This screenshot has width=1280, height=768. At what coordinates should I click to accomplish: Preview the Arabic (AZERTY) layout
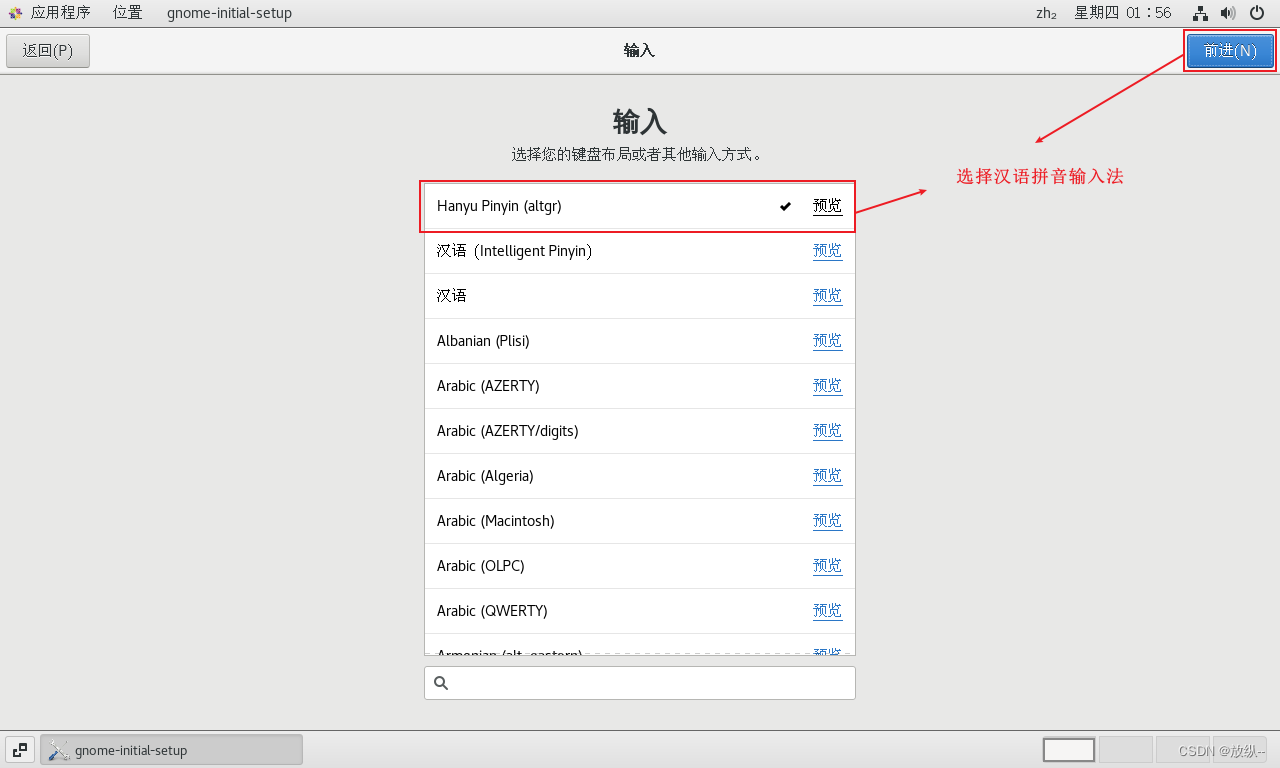pos(827,386)
